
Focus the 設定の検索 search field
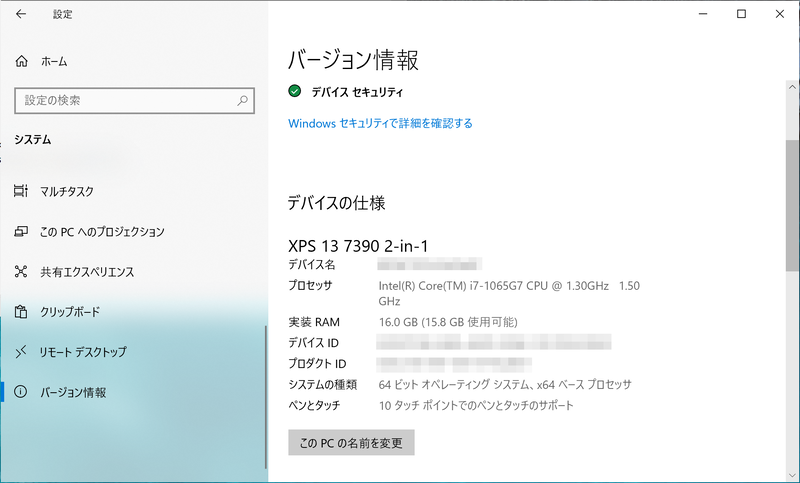[x=135, y=100]
